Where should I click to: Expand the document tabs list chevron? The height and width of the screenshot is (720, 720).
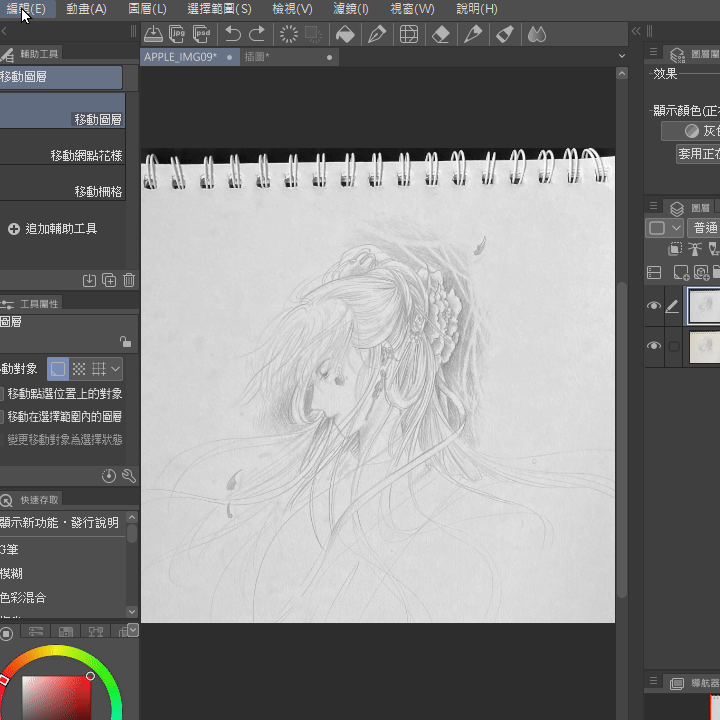622,56
